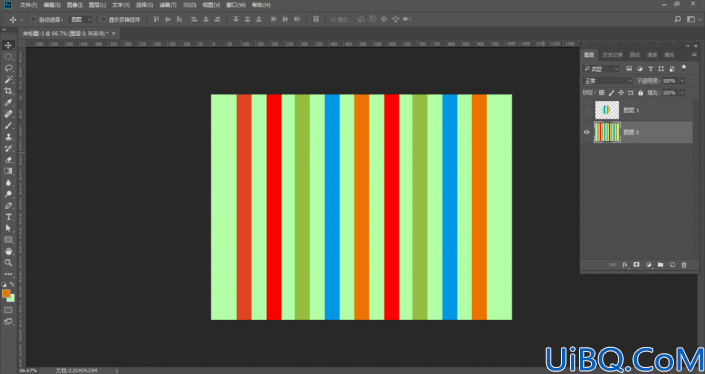The width and height of the screenshot is (705, 374).
Task: Set the foreground orange color swatch
Action: pyautogui.click(x=6, y=293)
